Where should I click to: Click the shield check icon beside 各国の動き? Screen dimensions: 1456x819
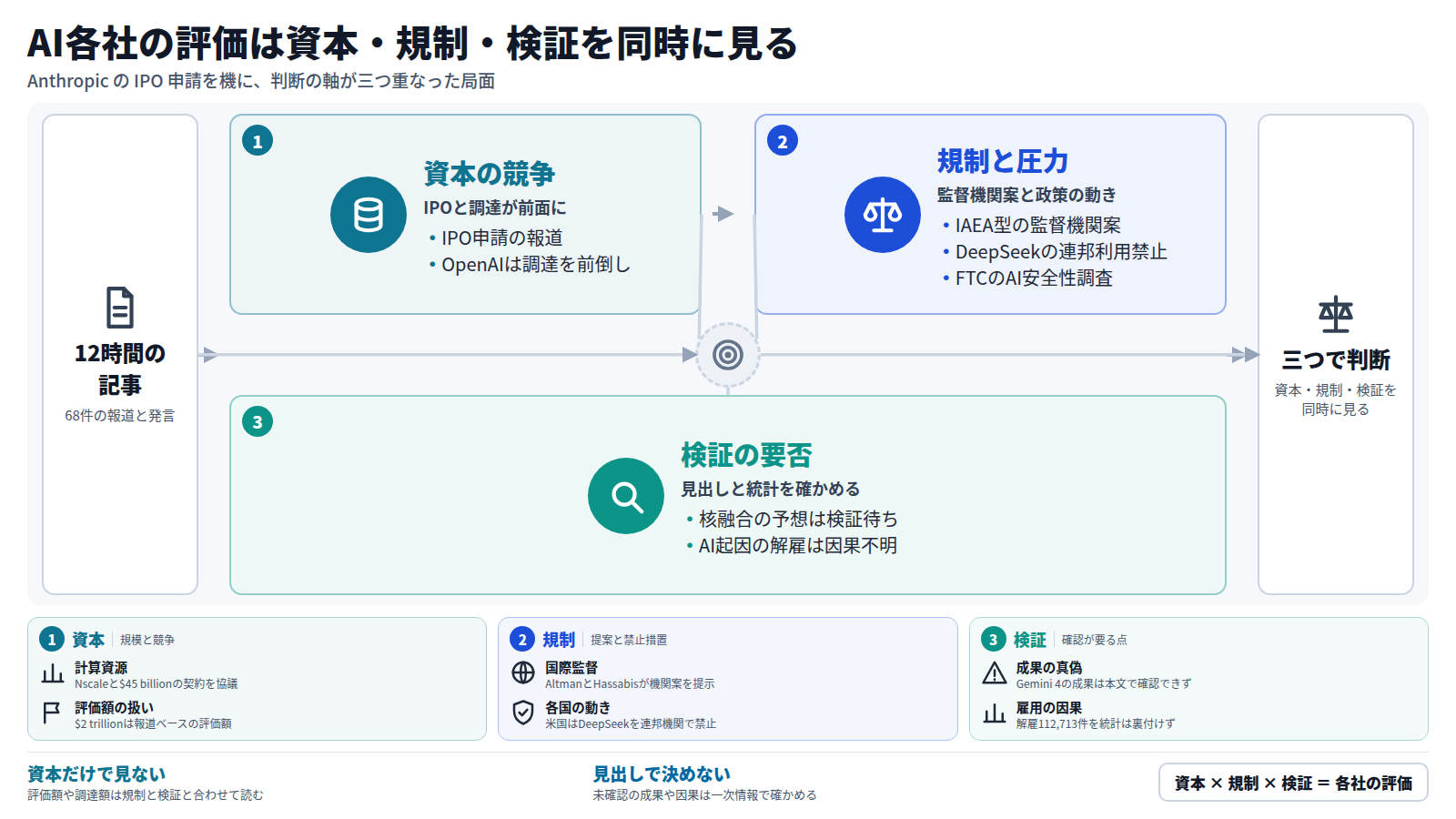pos(523,713)
